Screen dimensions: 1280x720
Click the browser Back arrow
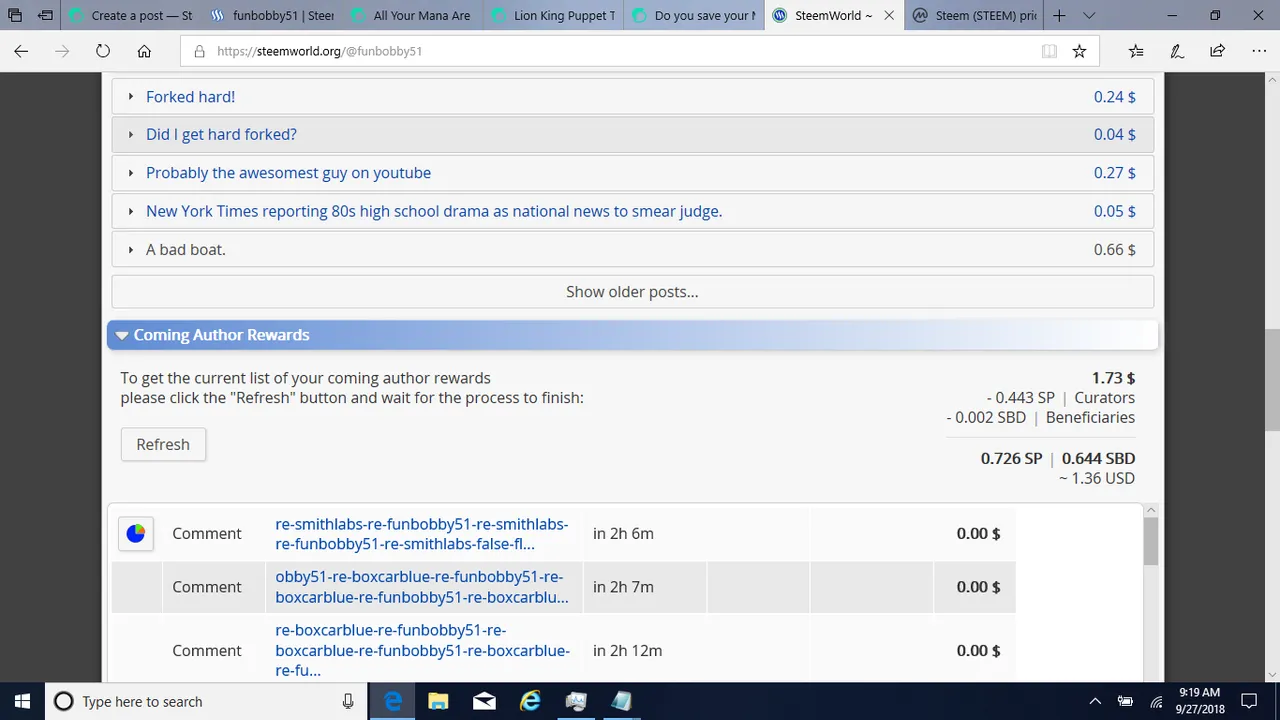[x=21, y=51]
